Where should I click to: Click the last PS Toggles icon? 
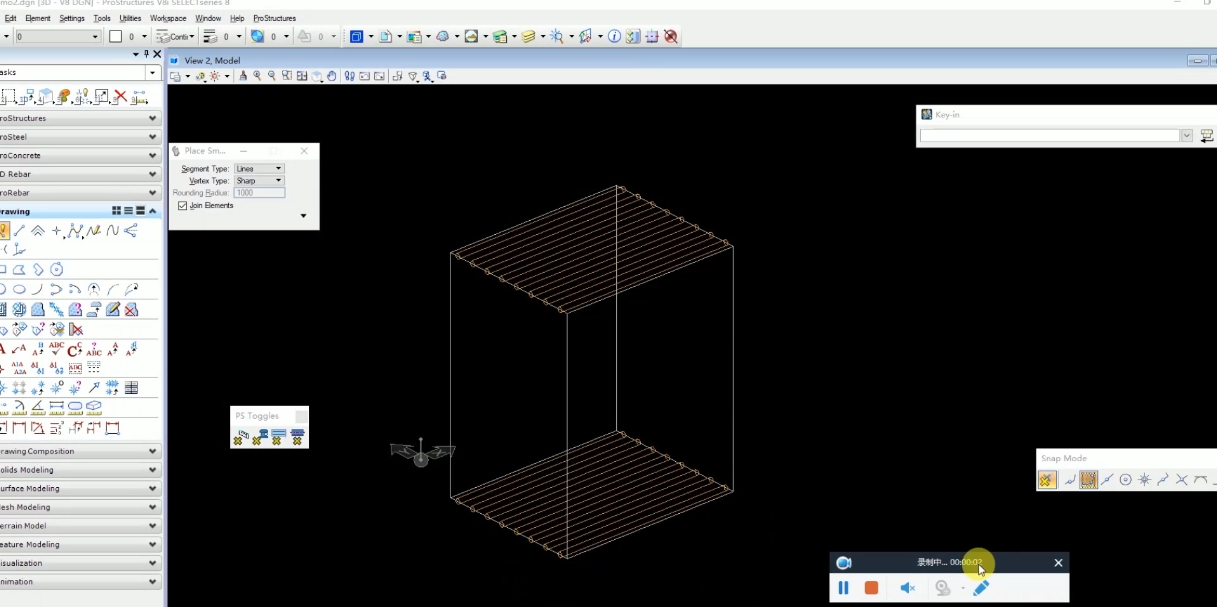298,437
